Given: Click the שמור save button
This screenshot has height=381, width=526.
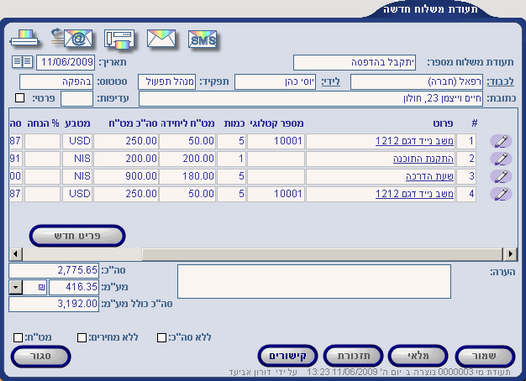Looking at the screenshot, I should [x=485, y=356].
